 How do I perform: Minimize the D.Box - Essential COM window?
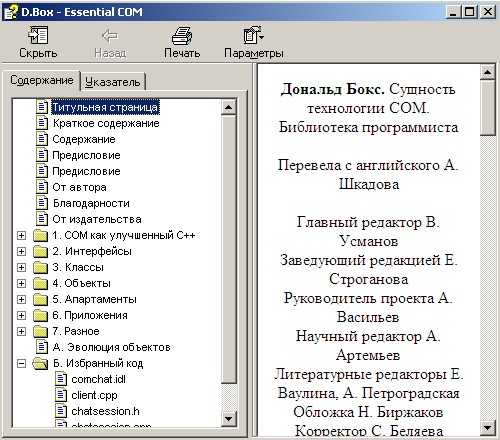coord(453,12)
